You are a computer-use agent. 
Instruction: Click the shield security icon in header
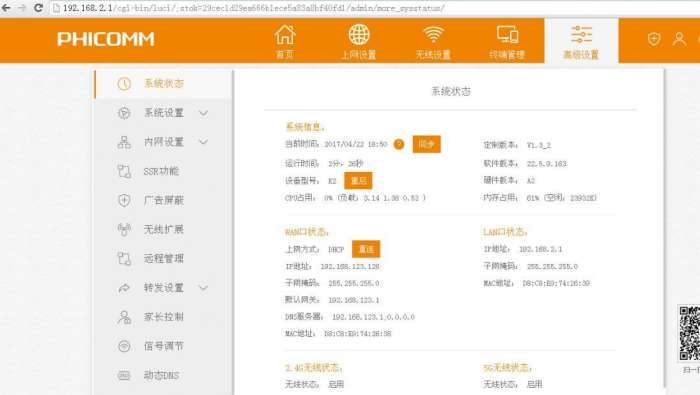(654, 39)
